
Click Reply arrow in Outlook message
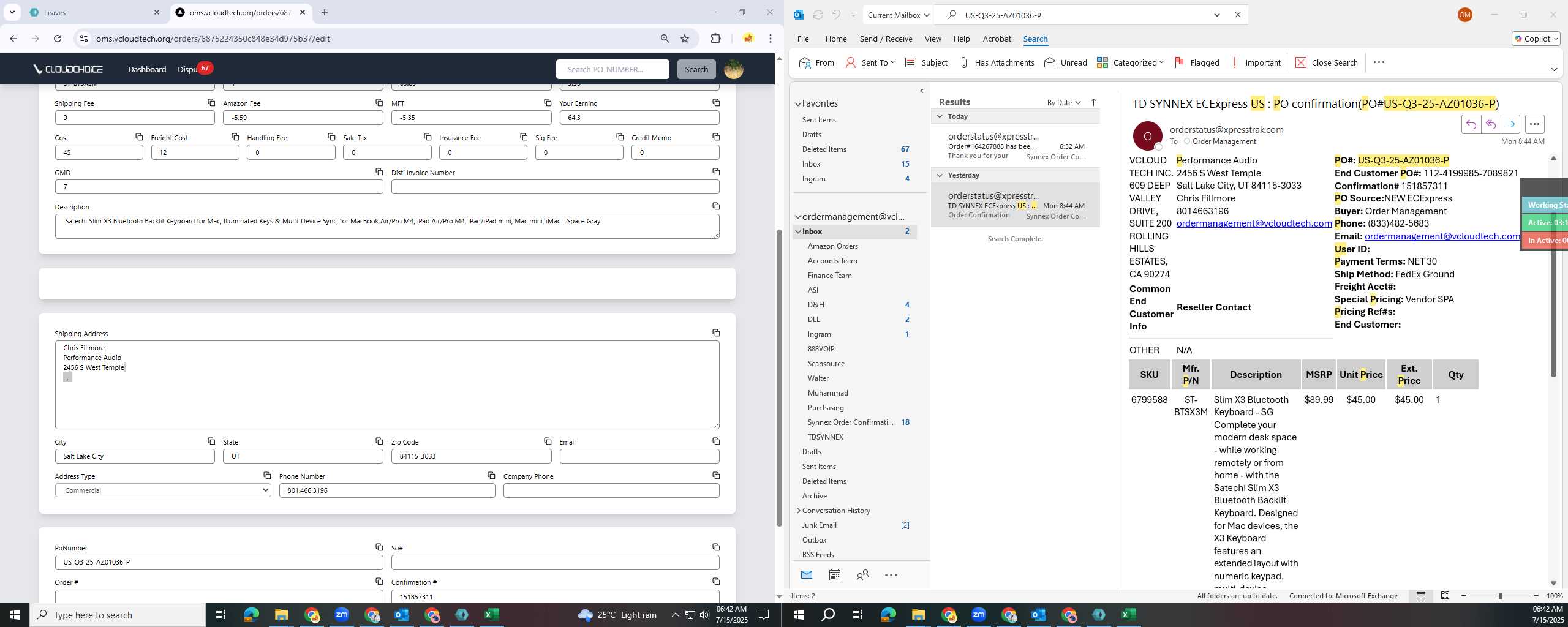click(x=1471, y=124)
